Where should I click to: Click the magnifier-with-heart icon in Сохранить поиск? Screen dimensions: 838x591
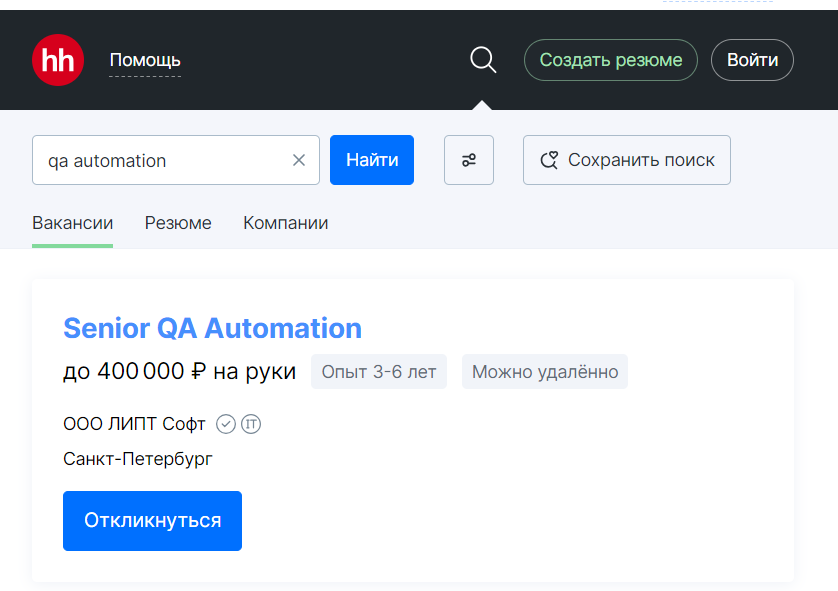pyautogui.click(x=548, y=160)
